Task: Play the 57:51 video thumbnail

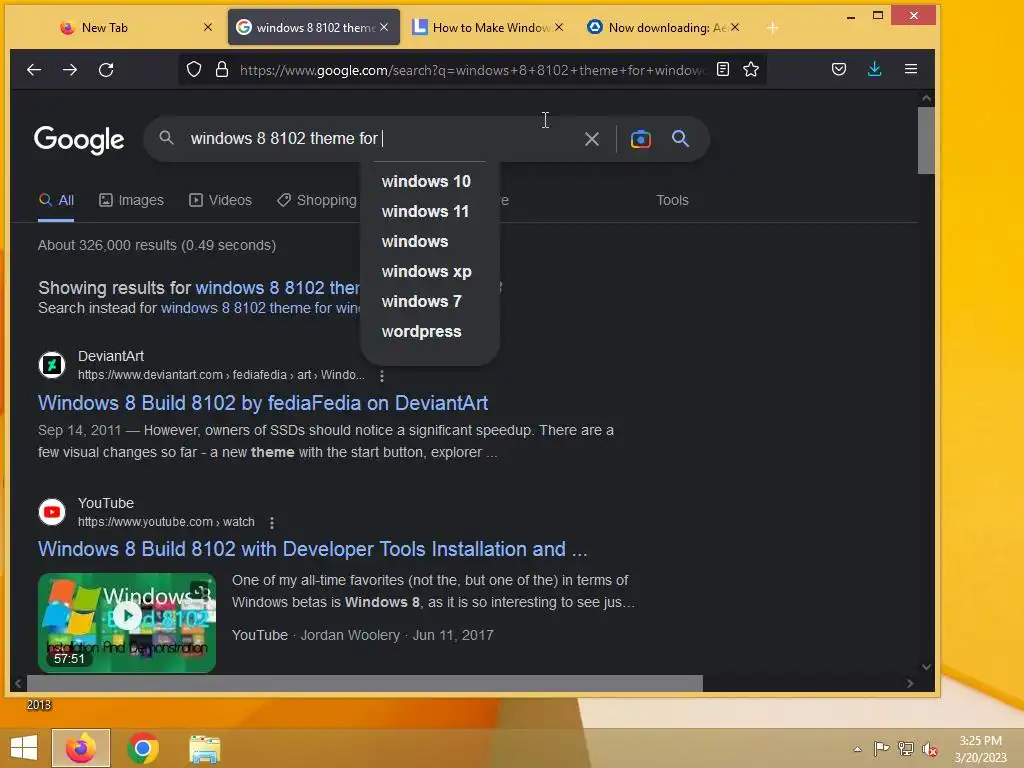Action: coord(127,623)
